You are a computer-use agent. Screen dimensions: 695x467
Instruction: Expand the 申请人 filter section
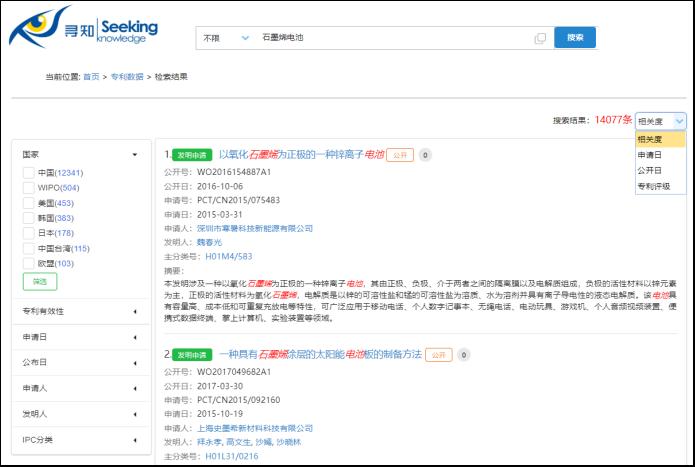pyautogui.click(x=80, y=388)
